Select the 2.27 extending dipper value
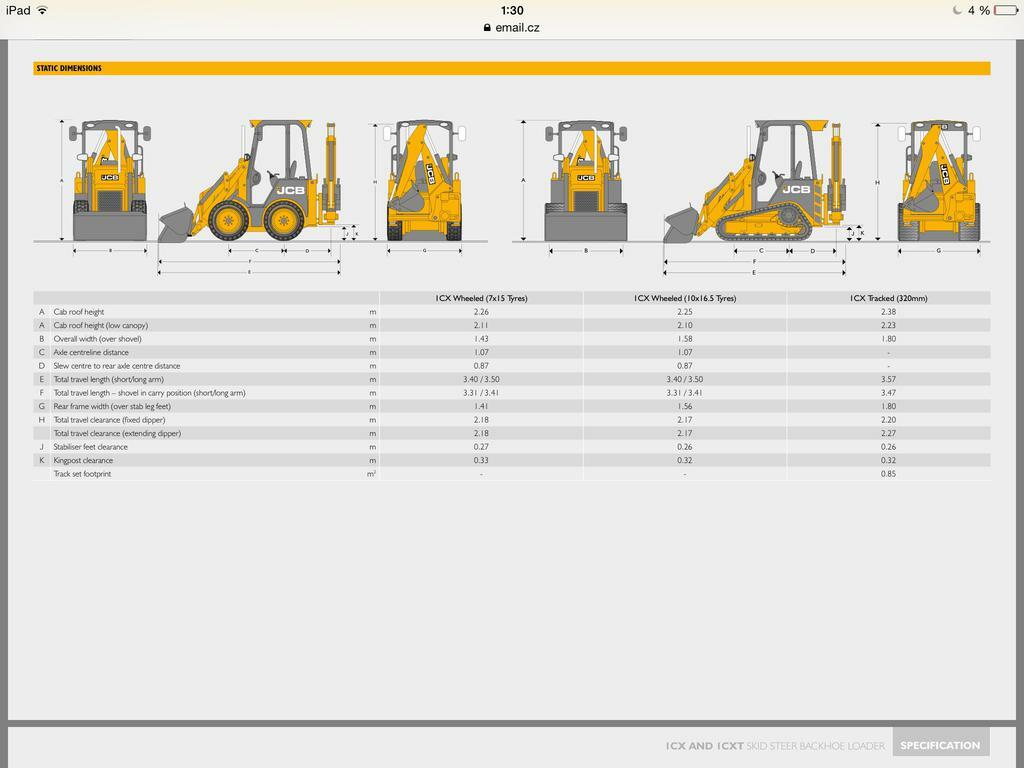 (x=888, y=434)
